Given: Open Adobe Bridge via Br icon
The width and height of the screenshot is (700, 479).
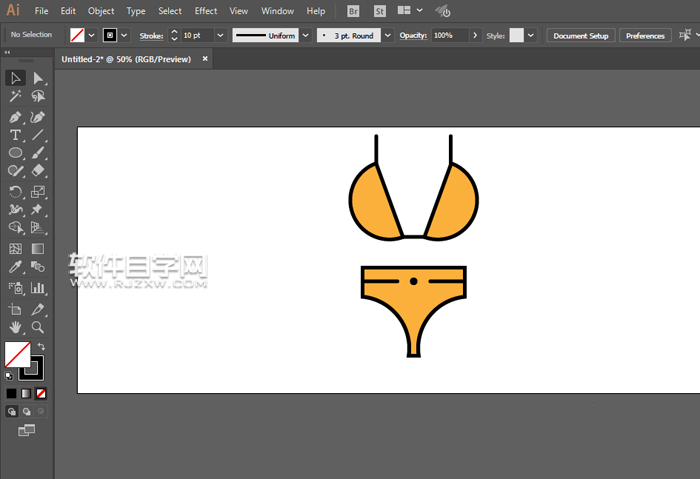Looking at the screenshot, I should 353,11.
